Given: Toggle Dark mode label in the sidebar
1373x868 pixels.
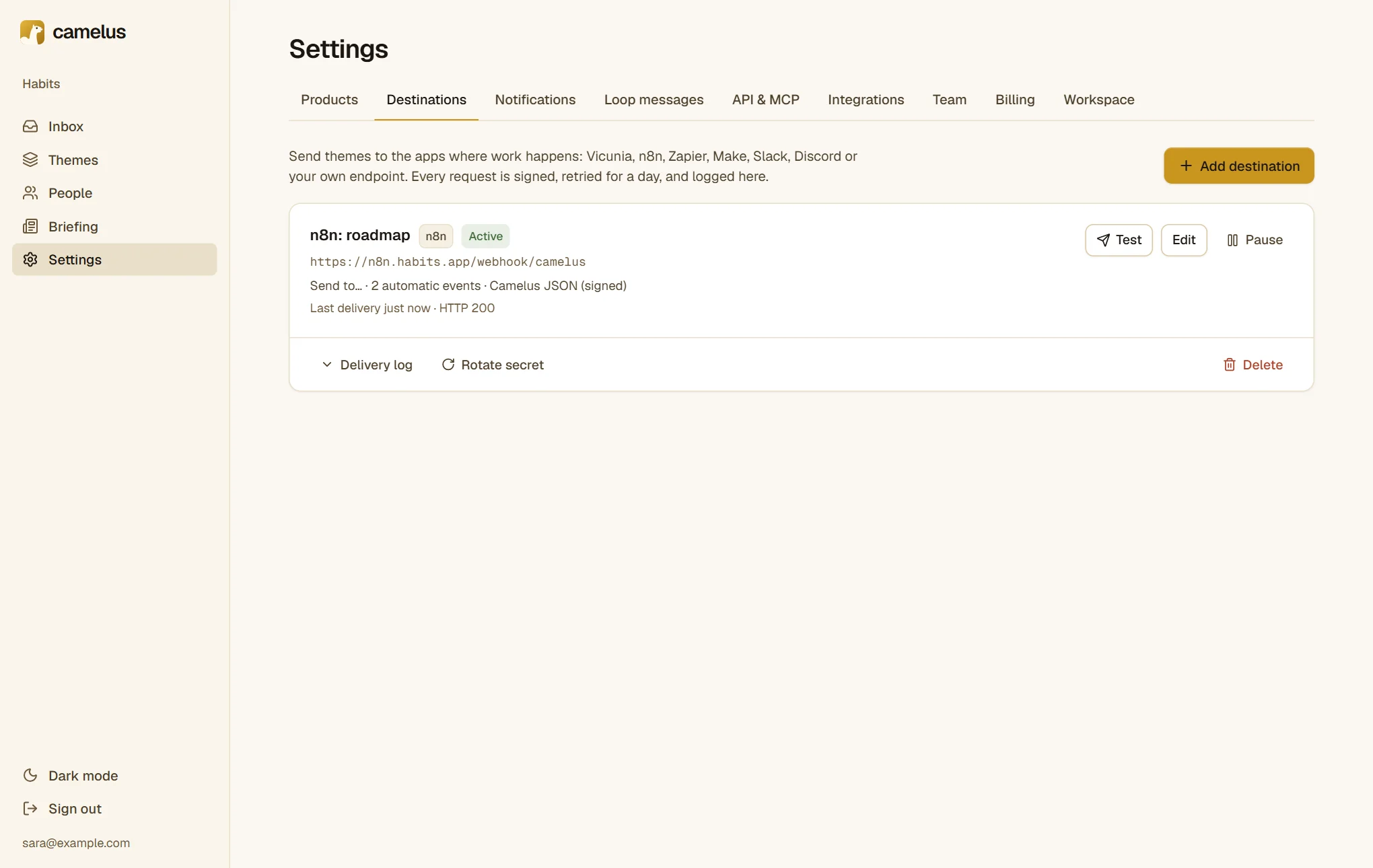Looking at the screenshot, I should tap(83, 776).
